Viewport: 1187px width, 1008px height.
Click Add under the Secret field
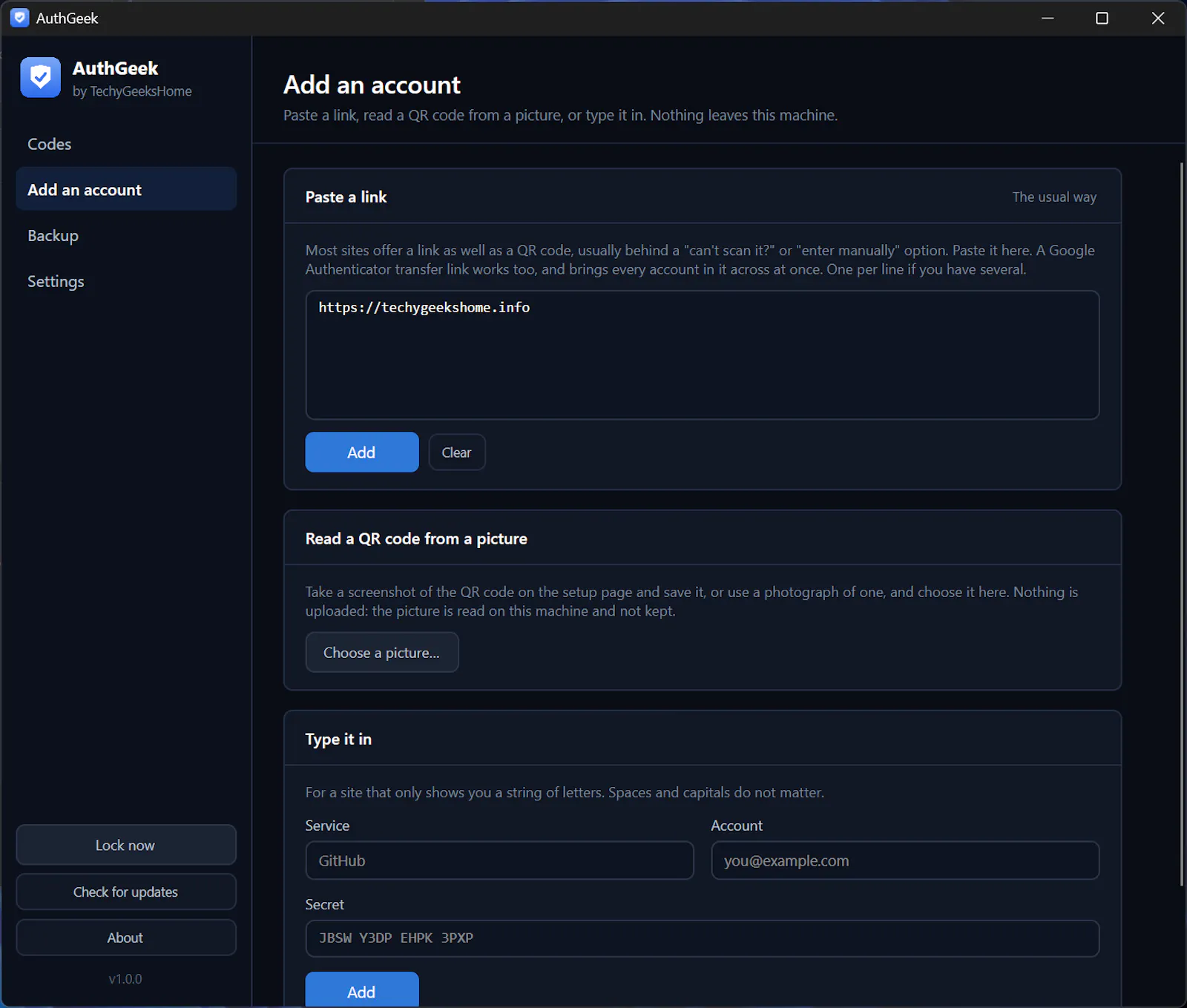coord(362,989)
